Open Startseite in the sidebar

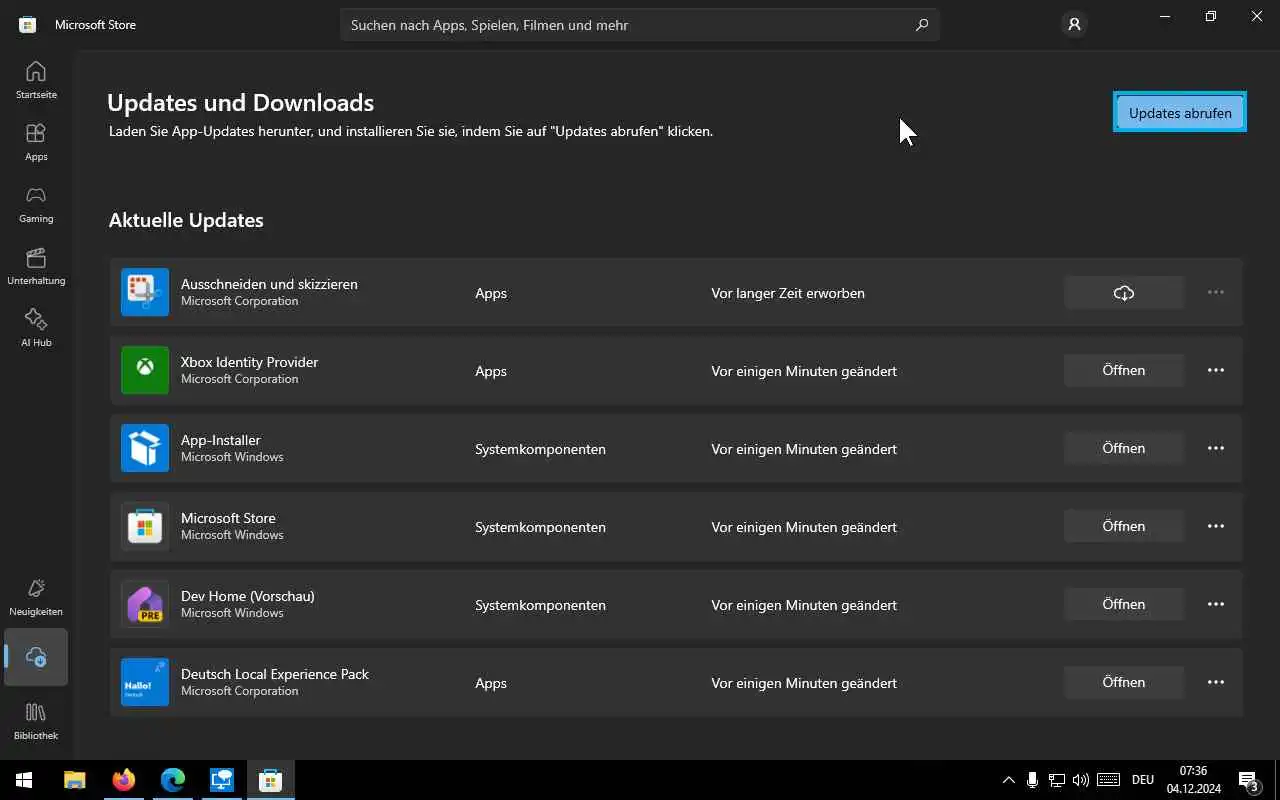point(36,80)
